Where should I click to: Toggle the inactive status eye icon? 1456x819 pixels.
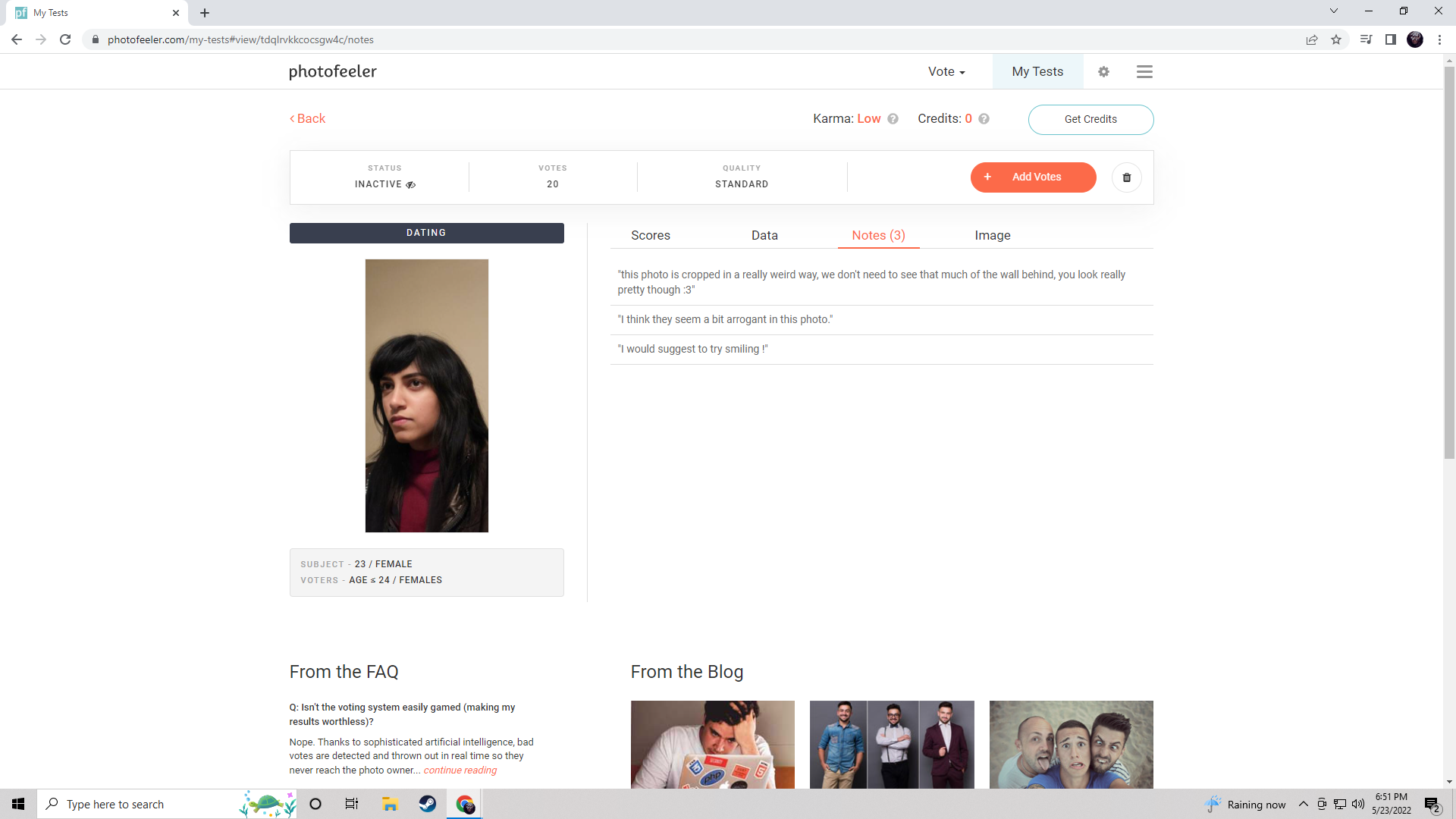(410, 185)
